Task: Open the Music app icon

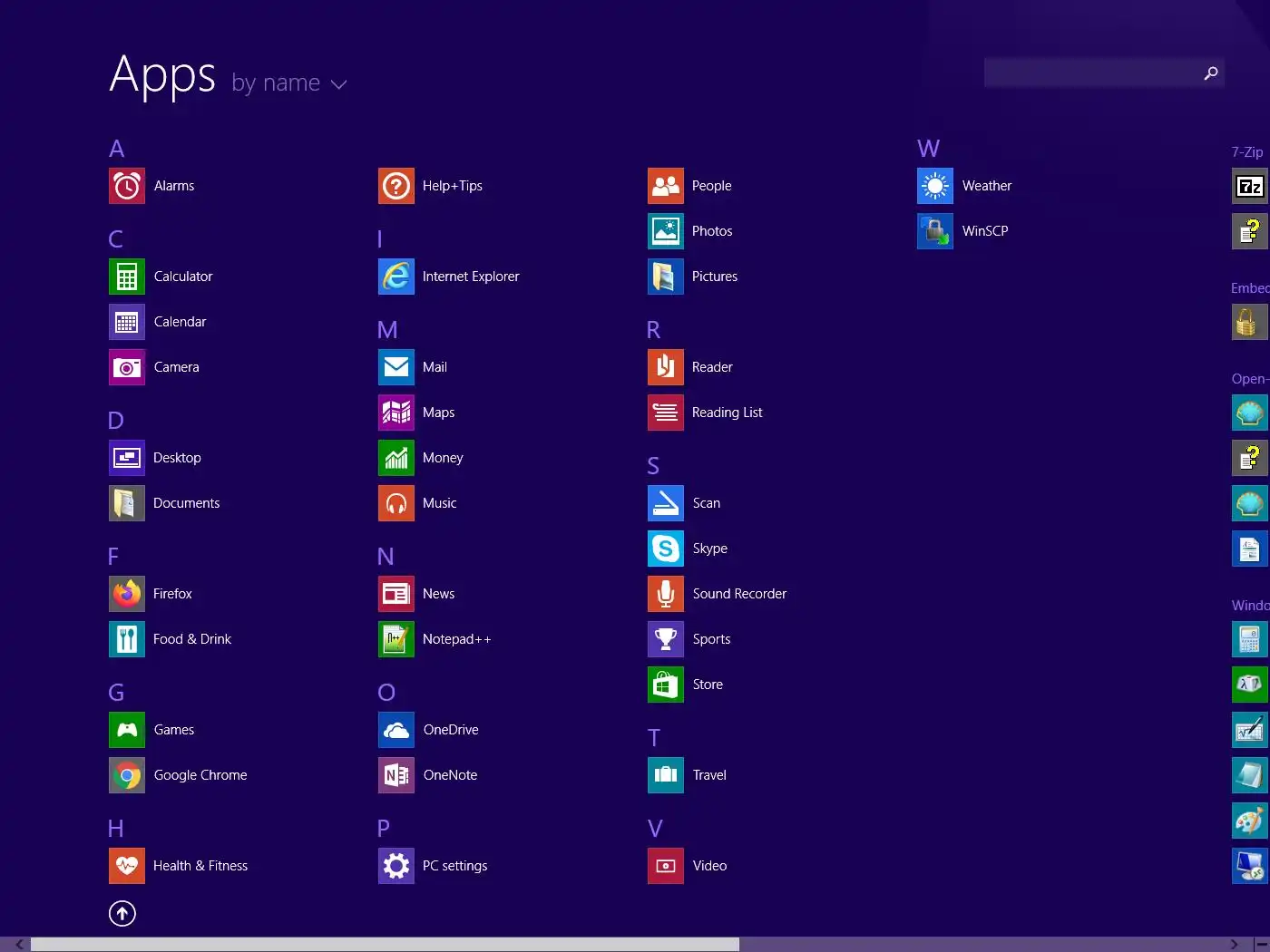Action: pyautogui.click(x=396, y=503)
